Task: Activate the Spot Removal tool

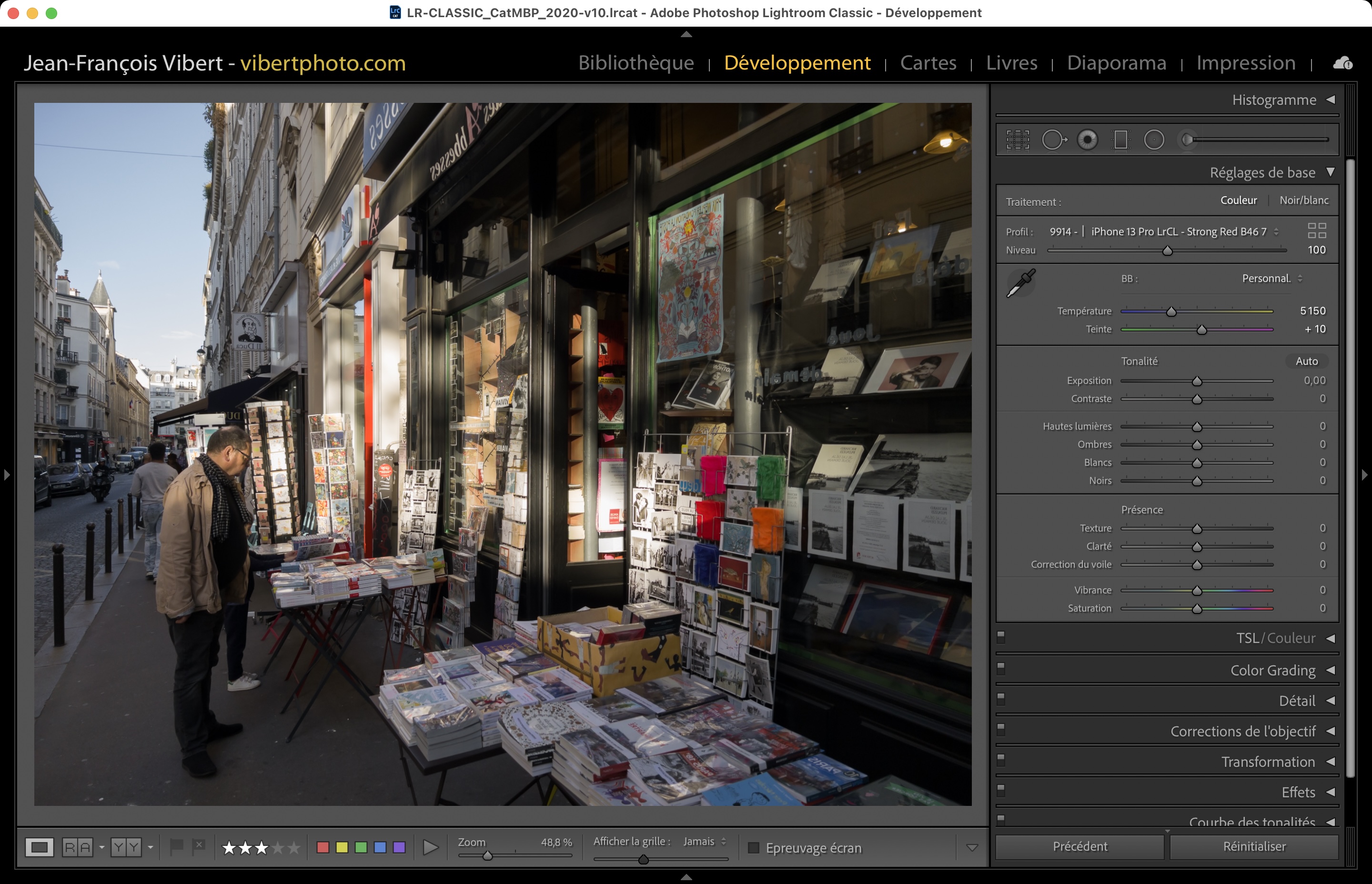Action: pyautogui.click(x=1053, y=140)
